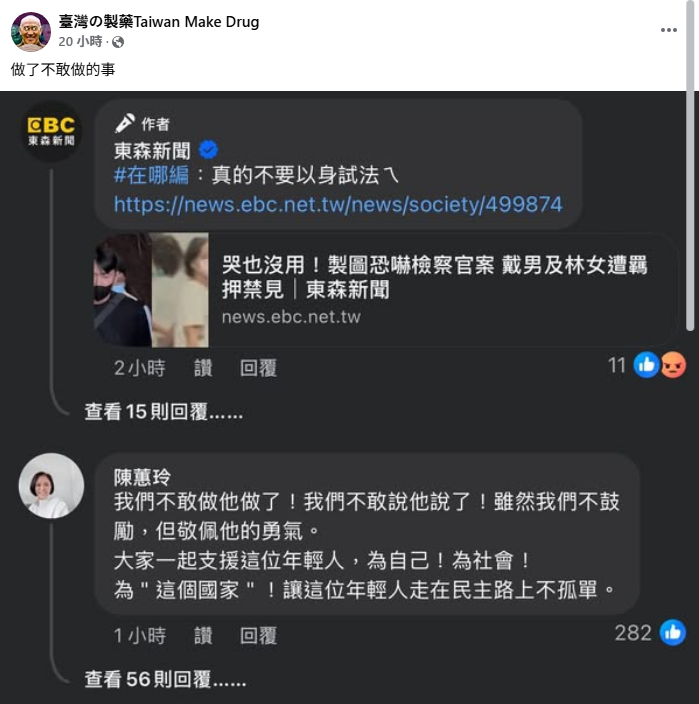Open the article preview thumbnail image

[151, 290]
